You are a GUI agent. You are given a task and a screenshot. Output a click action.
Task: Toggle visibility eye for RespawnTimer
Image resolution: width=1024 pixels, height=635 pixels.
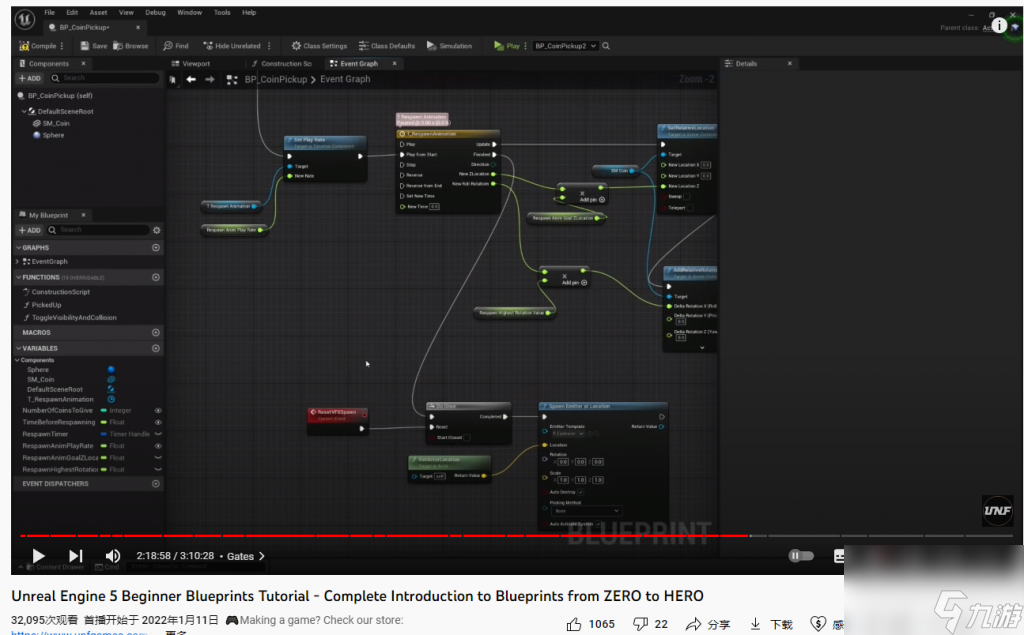158,434
